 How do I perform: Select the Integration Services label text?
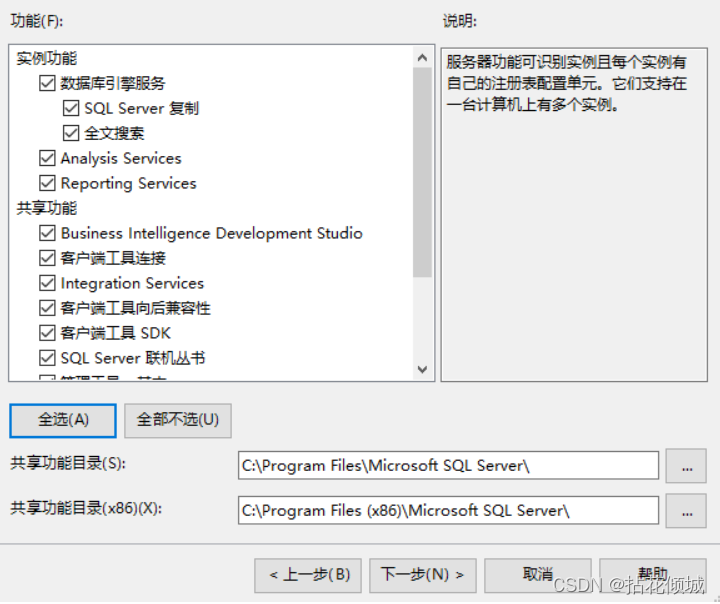pyautogui.click(x=132, y=283)
